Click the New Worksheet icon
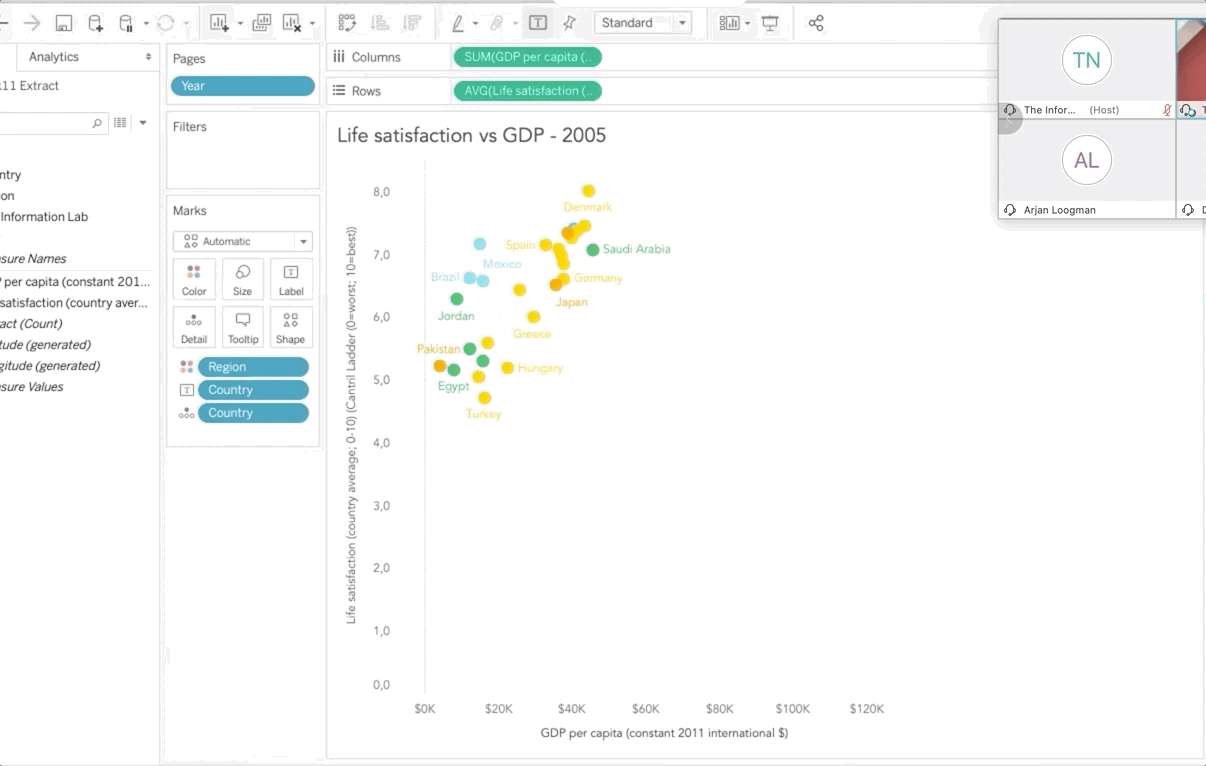This screenshot has width=1206, height=766. tap(219, 23)
